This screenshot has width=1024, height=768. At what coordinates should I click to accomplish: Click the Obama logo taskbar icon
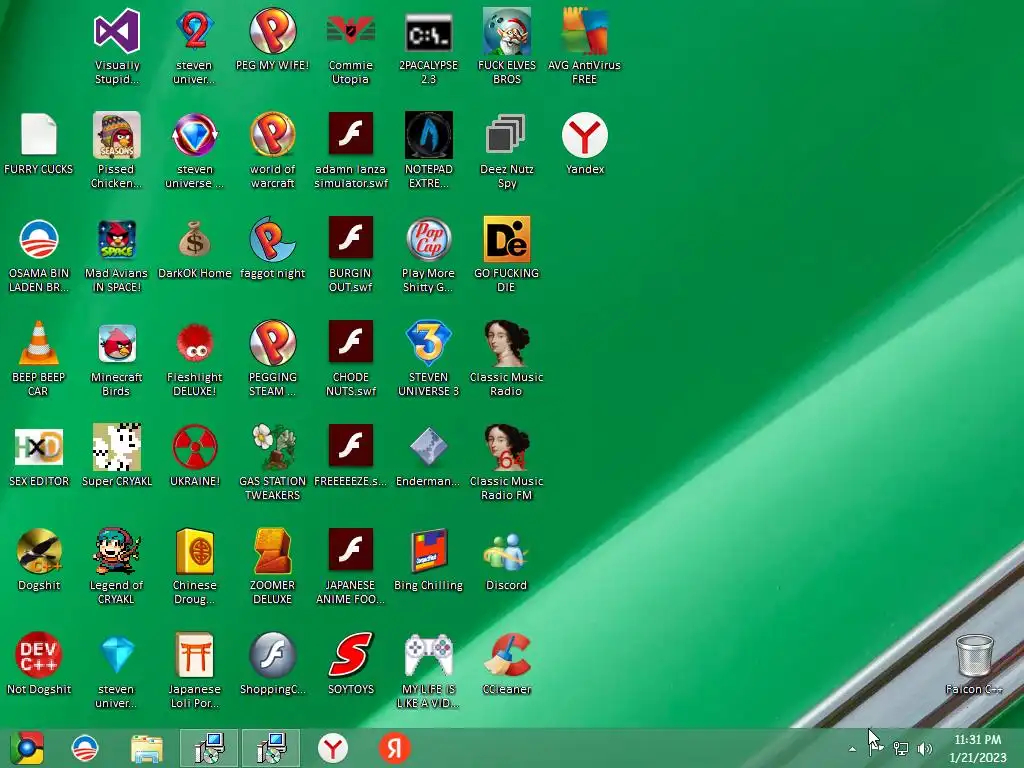click(85, 748)
